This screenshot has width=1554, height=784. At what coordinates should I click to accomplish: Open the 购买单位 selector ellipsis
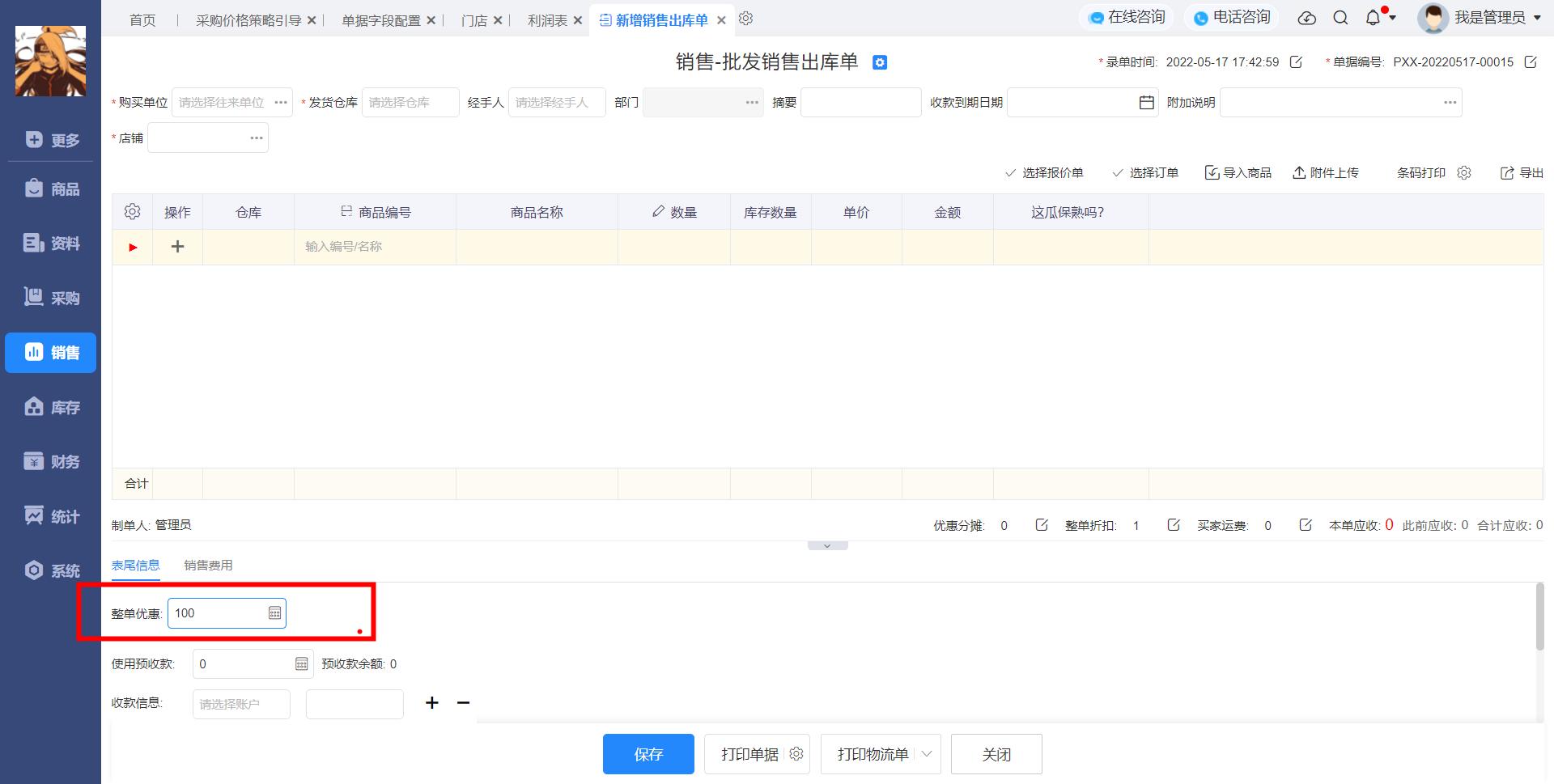[x=281, y=103]
